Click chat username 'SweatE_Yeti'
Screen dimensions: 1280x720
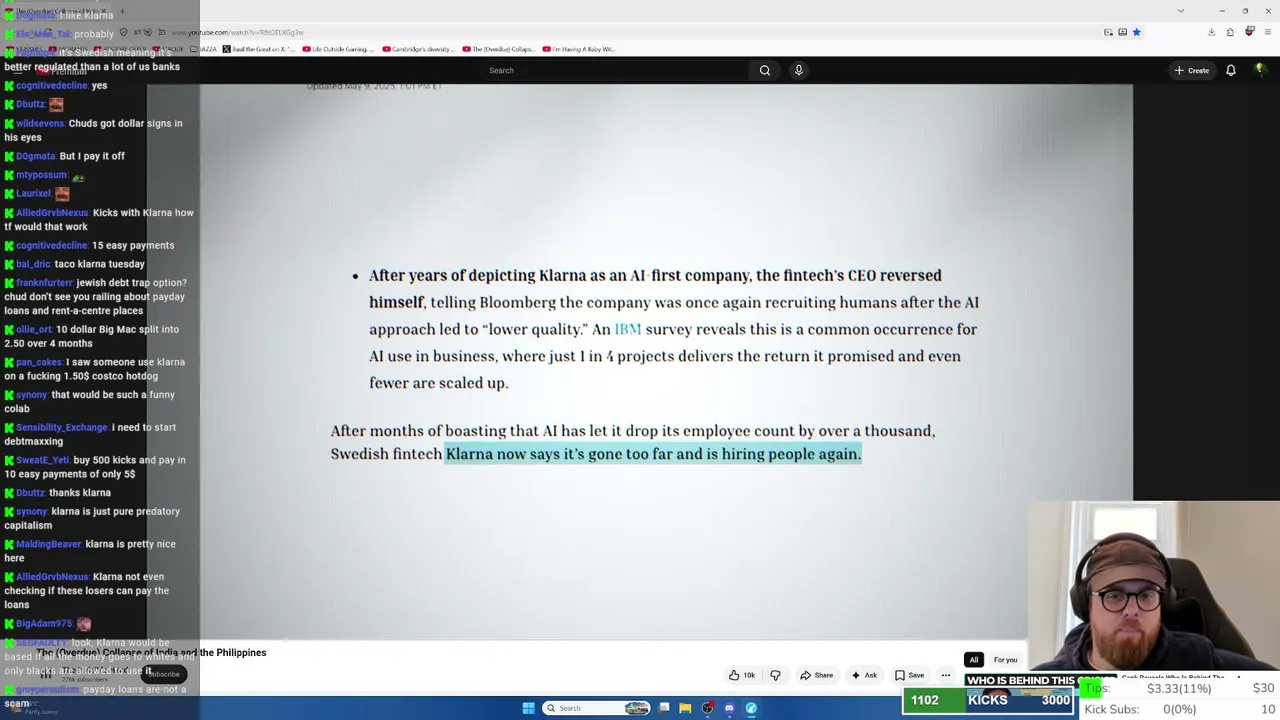(x=43, y=460)
